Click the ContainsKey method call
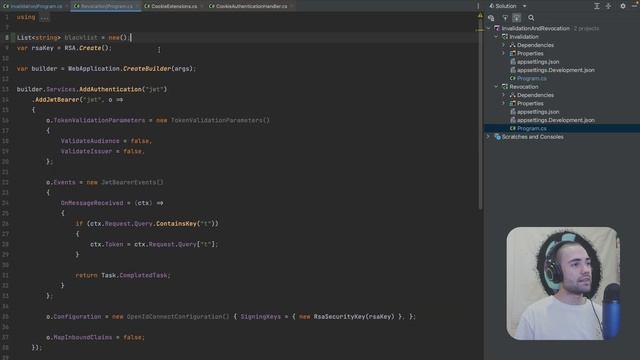Viewport: 640px width, 360px height. (176, 224)
